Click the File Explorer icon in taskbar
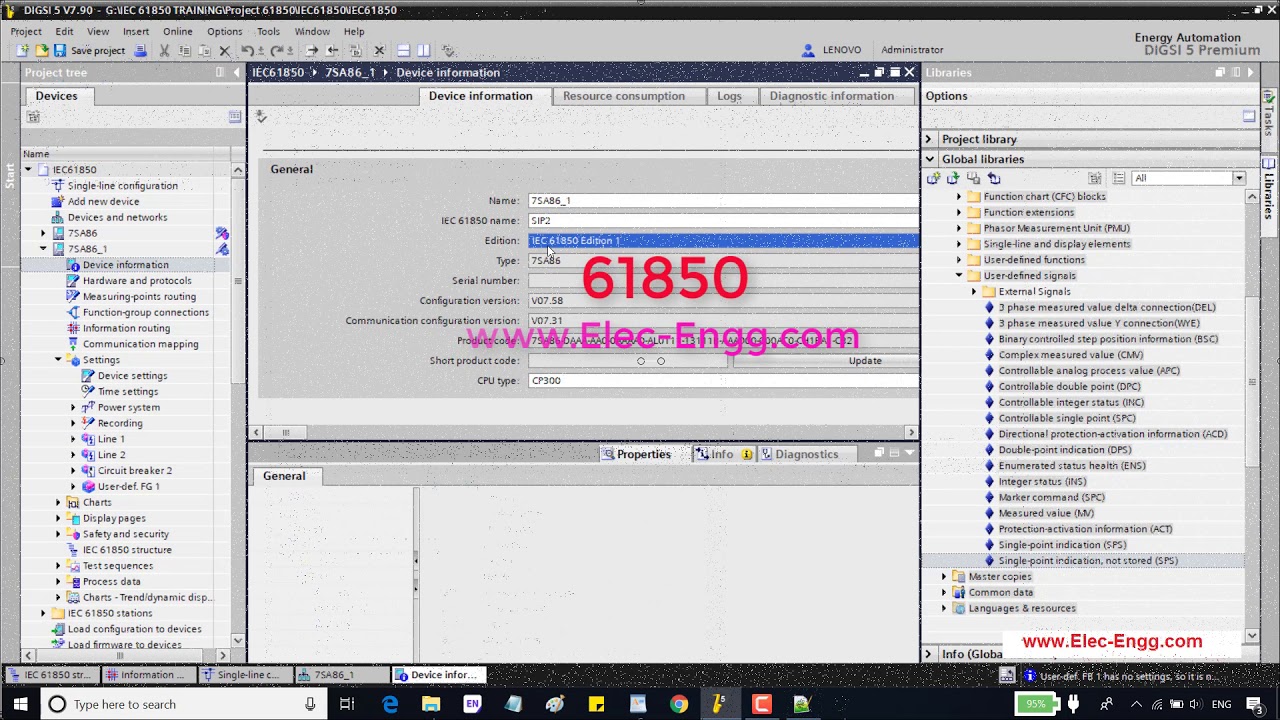This screenshot has height=720, width=1280. [x=431, y=704]
